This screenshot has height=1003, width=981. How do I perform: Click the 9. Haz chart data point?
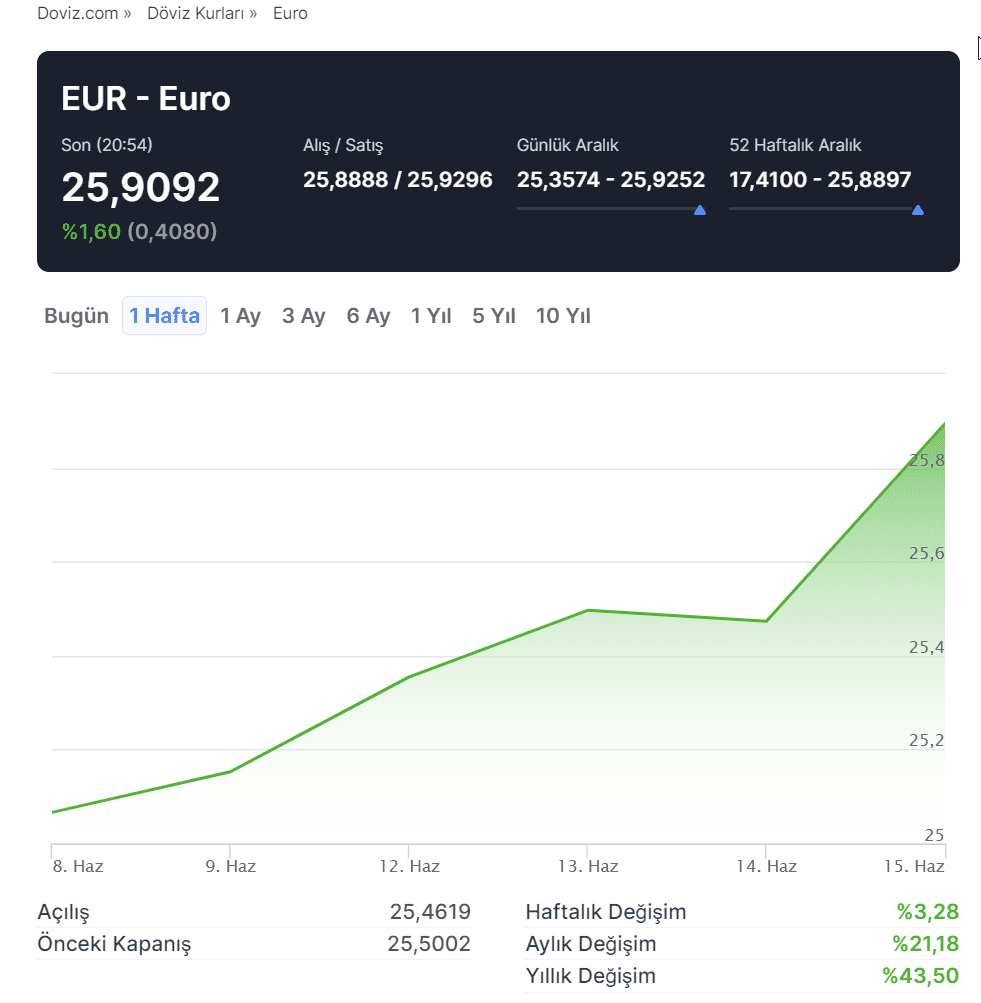pyautogui.click(x=230, y=772)
